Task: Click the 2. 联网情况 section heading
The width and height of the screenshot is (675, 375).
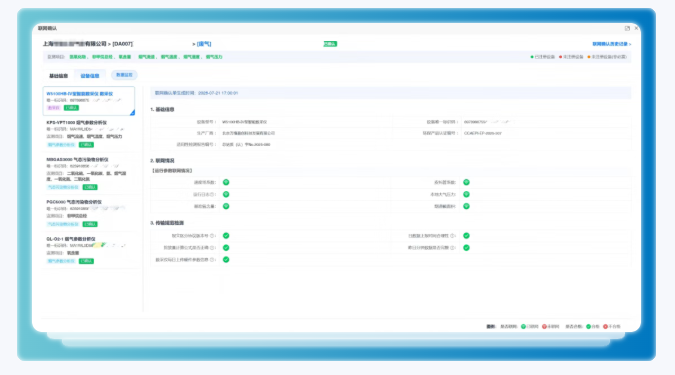Action: (162, 161)
